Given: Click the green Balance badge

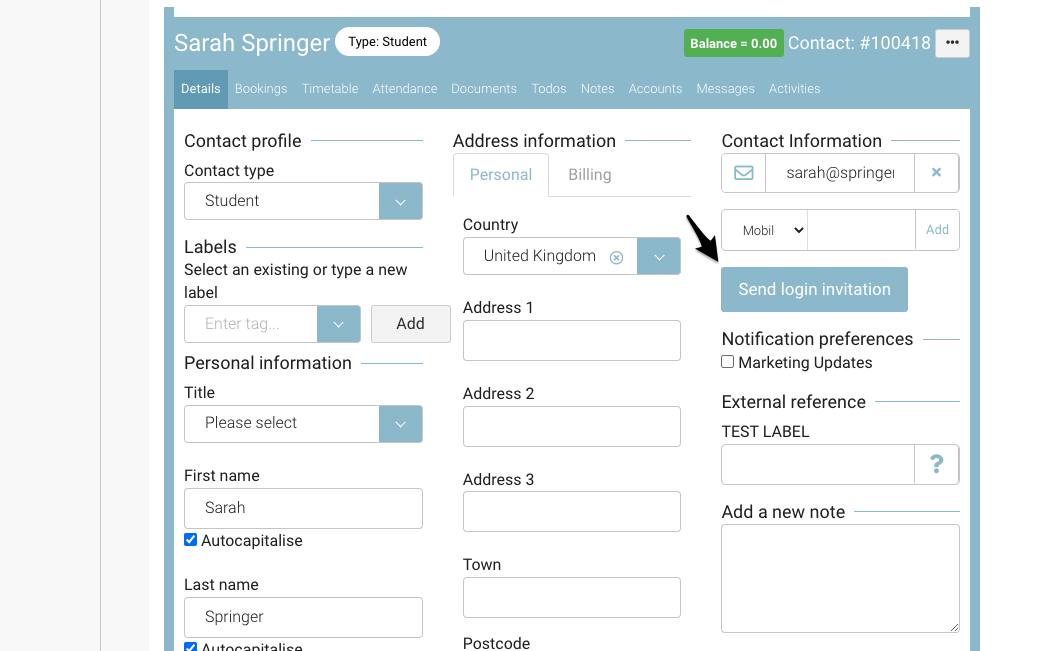Looking at the screenshot, I should (x=733, y=43).
